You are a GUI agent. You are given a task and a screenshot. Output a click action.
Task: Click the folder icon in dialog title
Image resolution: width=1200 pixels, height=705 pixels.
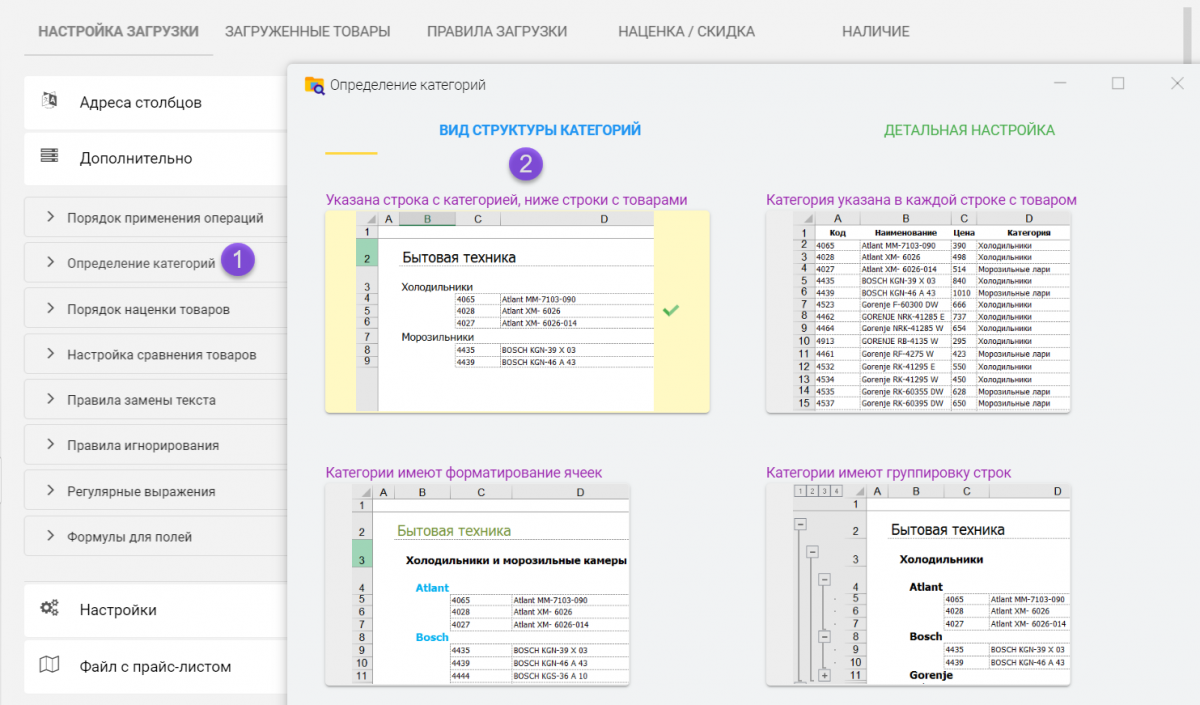pyautogui.click(x=314, y=85)
